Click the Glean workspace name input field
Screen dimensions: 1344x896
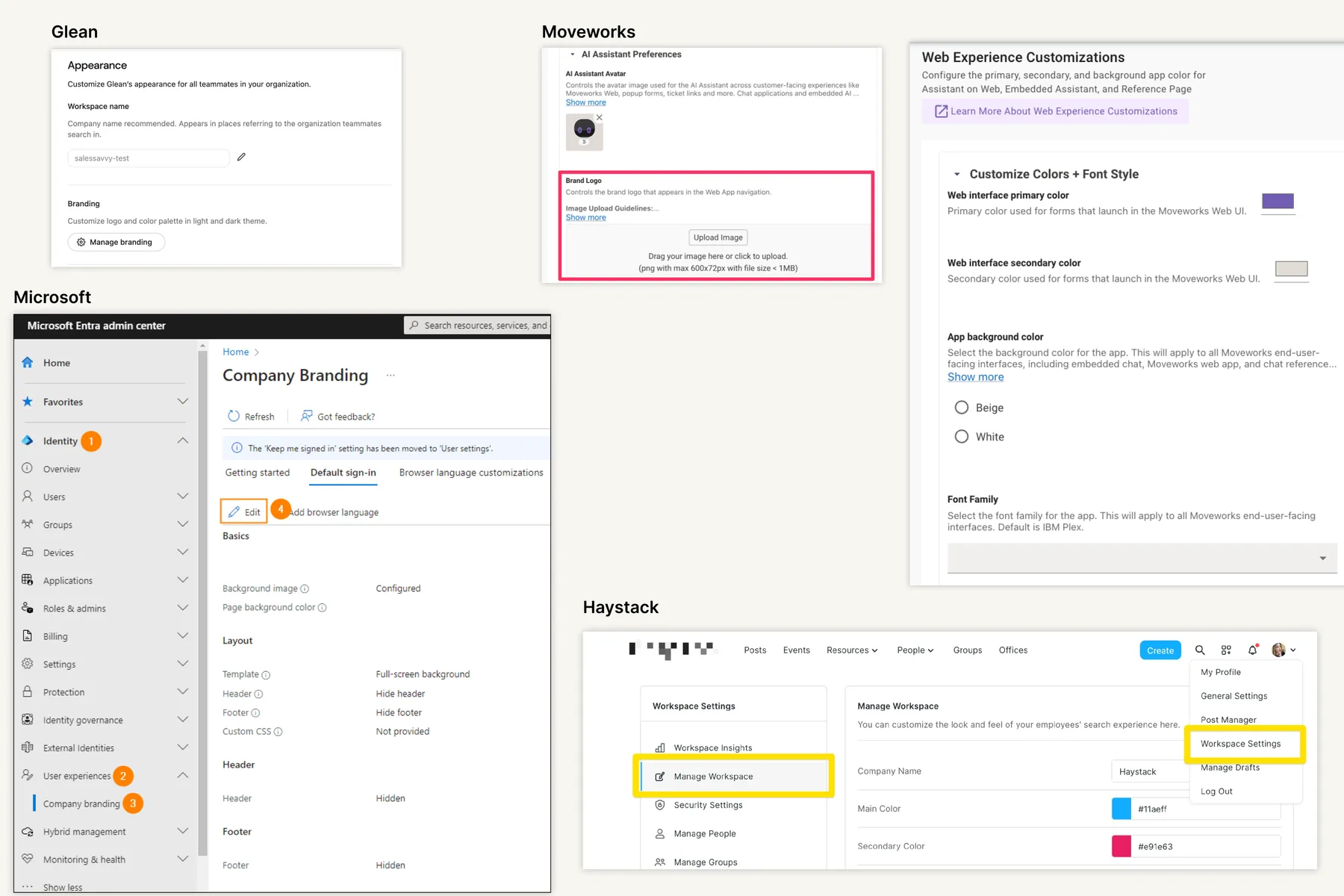tap(149, 158)
